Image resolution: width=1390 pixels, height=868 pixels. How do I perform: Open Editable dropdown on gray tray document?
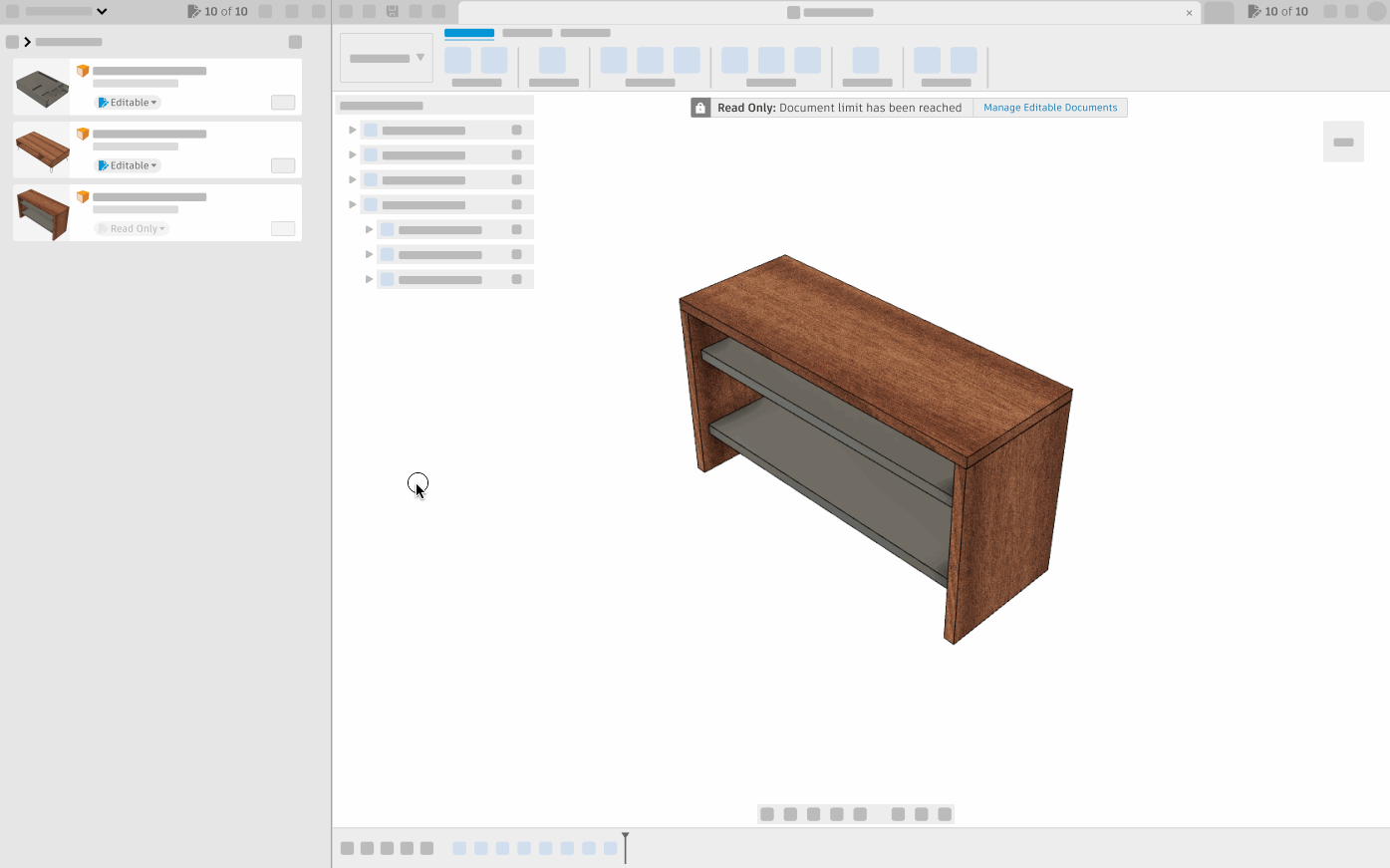coord(129,103)
